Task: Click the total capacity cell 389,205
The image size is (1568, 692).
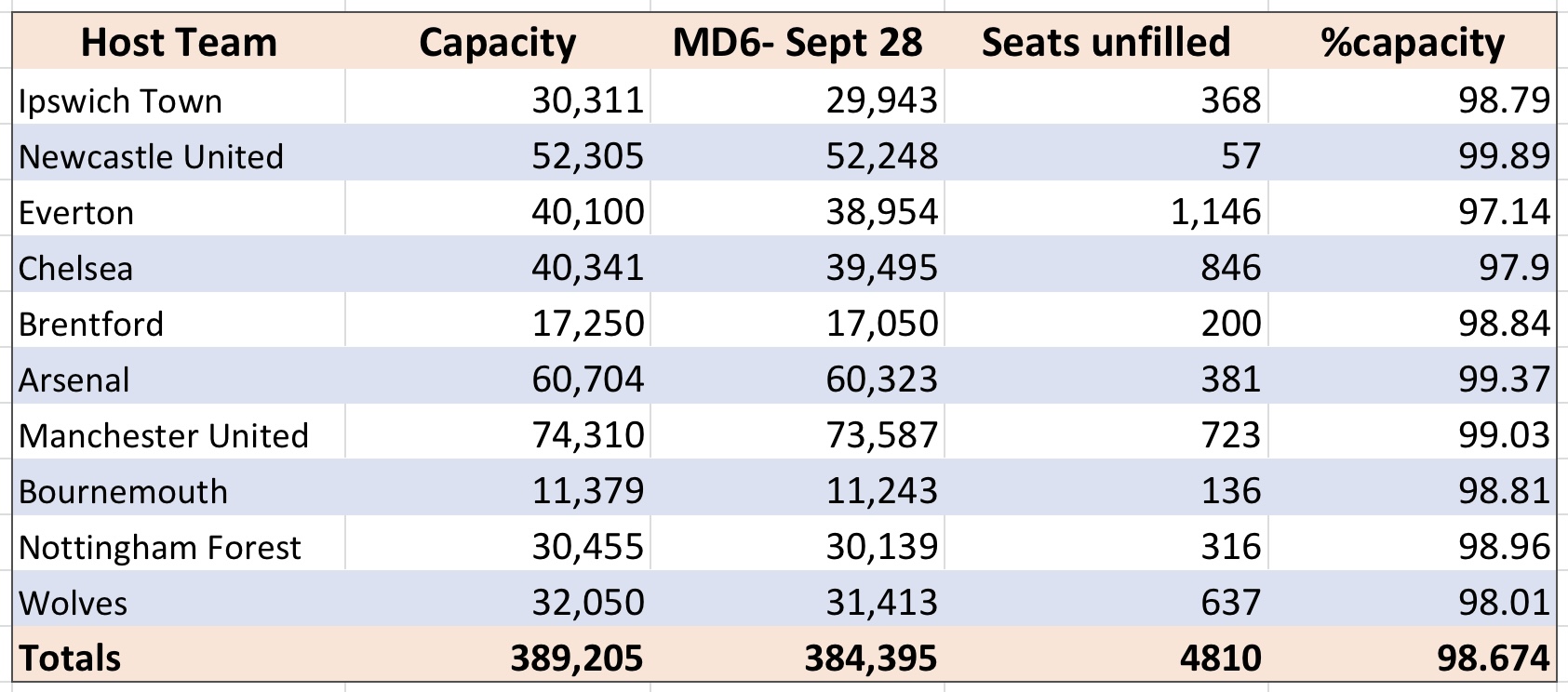Action: click(497, 655)
